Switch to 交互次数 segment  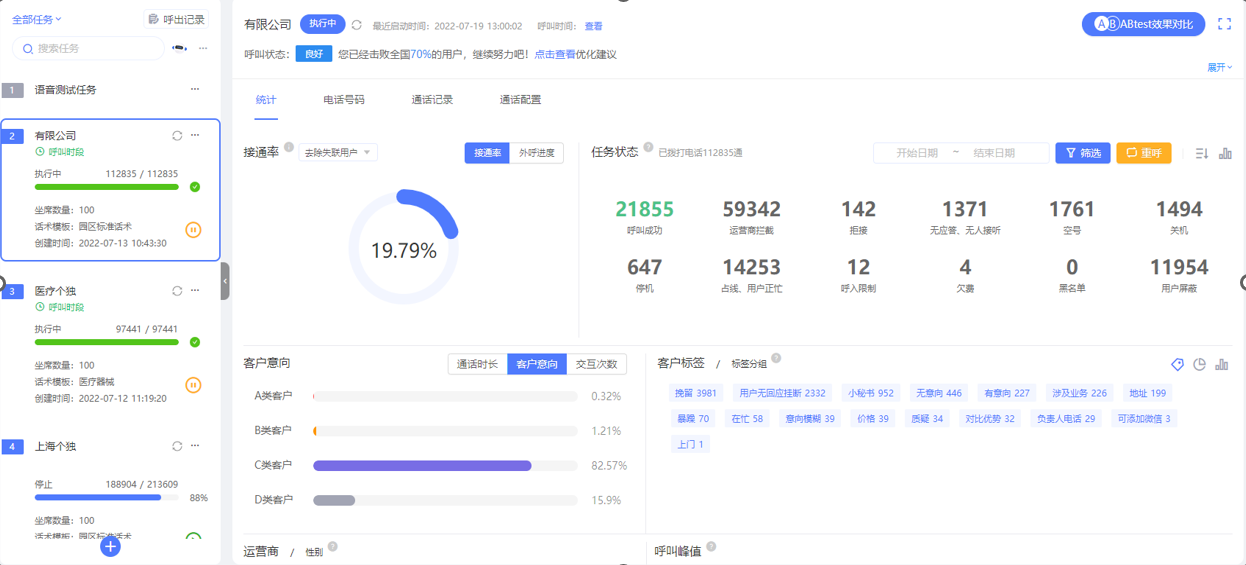597,364
